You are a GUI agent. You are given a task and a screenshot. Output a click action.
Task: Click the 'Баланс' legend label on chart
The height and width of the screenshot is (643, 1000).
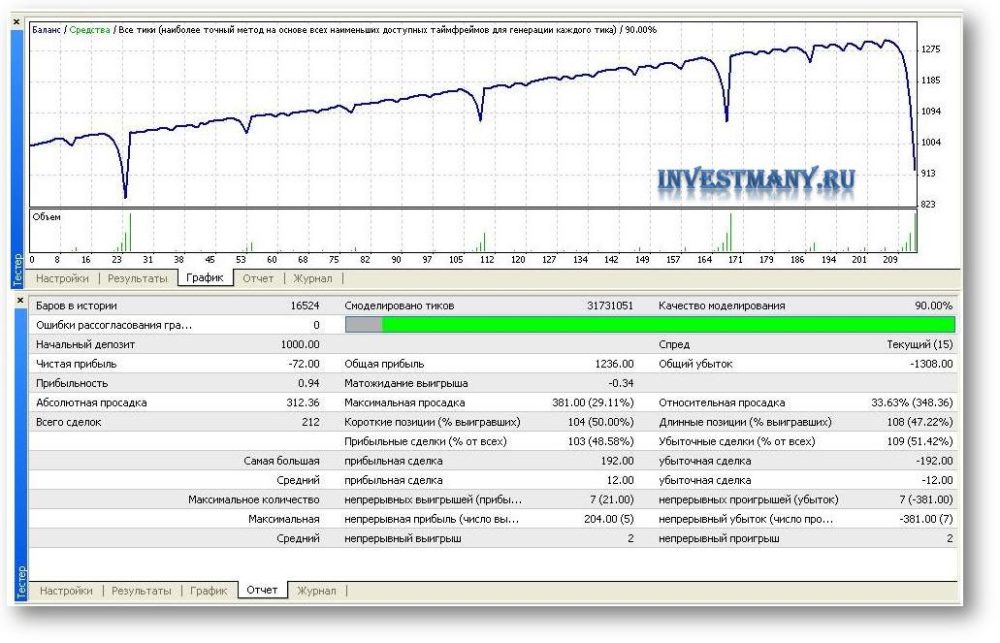coord(47,29)
